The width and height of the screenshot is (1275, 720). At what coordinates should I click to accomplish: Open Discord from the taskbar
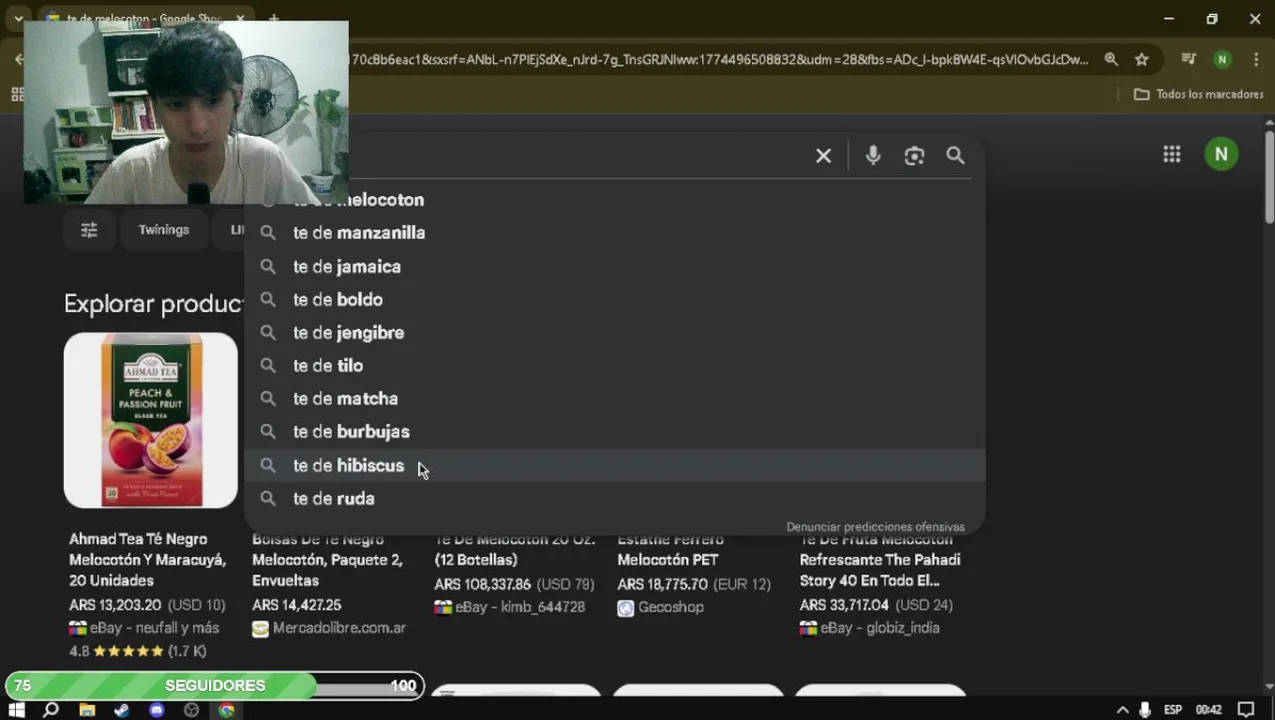(x=157, y=710)
